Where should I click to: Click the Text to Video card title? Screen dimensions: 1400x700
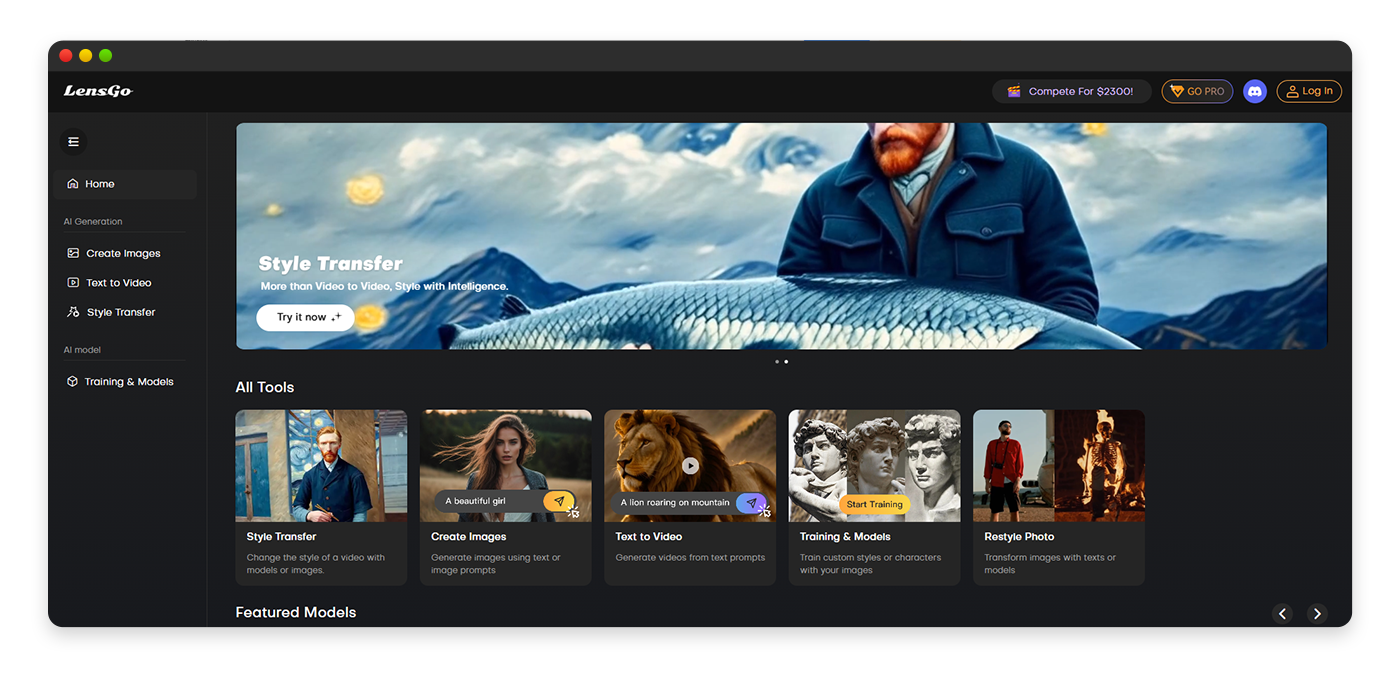tap(649, 537)
